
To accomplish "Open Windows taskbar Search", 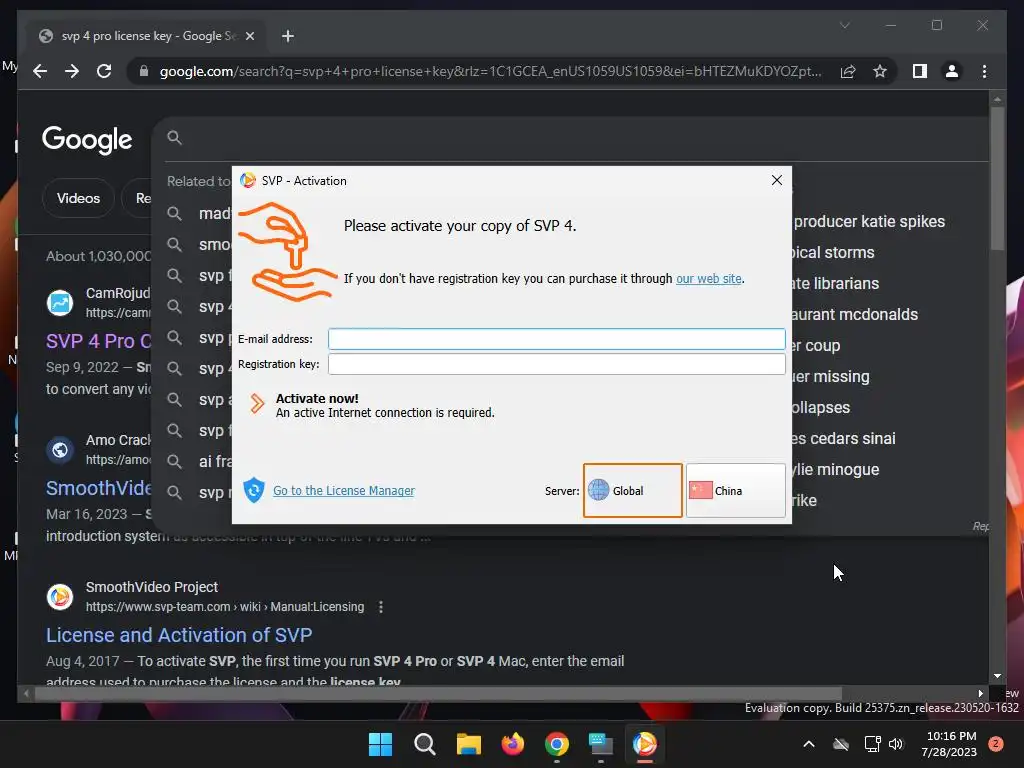I will [424, 744].
